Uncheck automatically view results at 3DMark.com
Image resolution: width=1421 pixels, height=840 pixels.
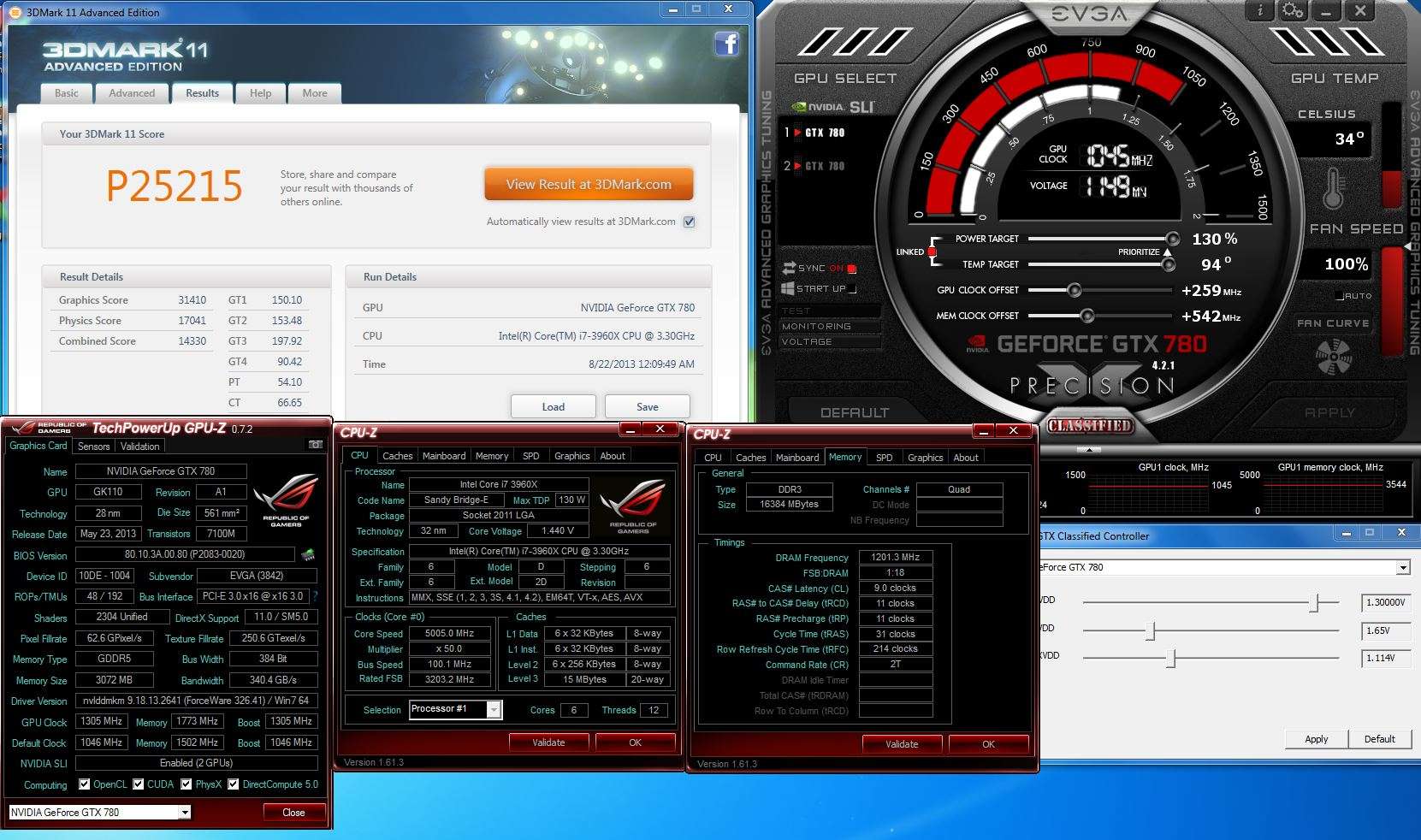point(690,222)
